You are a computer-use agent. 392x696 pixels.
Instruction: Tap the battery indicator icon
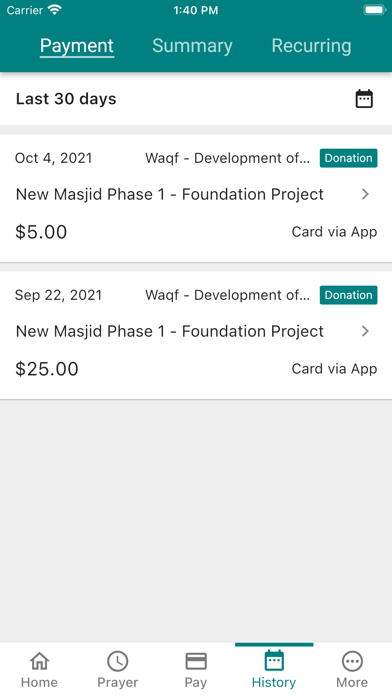pos(374,10)
